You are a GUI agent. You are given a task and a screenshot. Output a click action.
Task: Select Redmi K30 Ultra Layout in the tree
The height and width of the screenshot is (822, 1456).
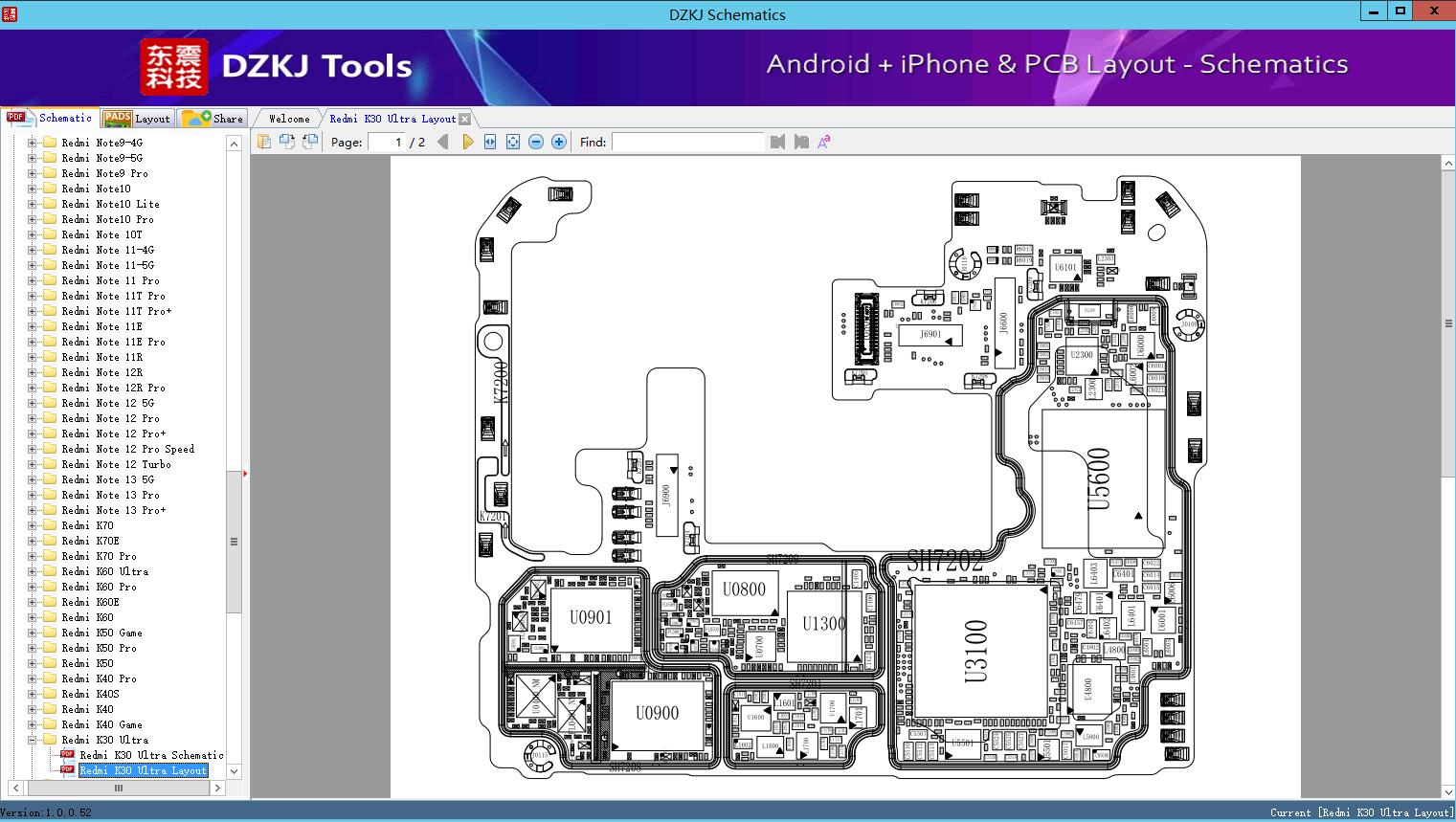tap(144, 770)
